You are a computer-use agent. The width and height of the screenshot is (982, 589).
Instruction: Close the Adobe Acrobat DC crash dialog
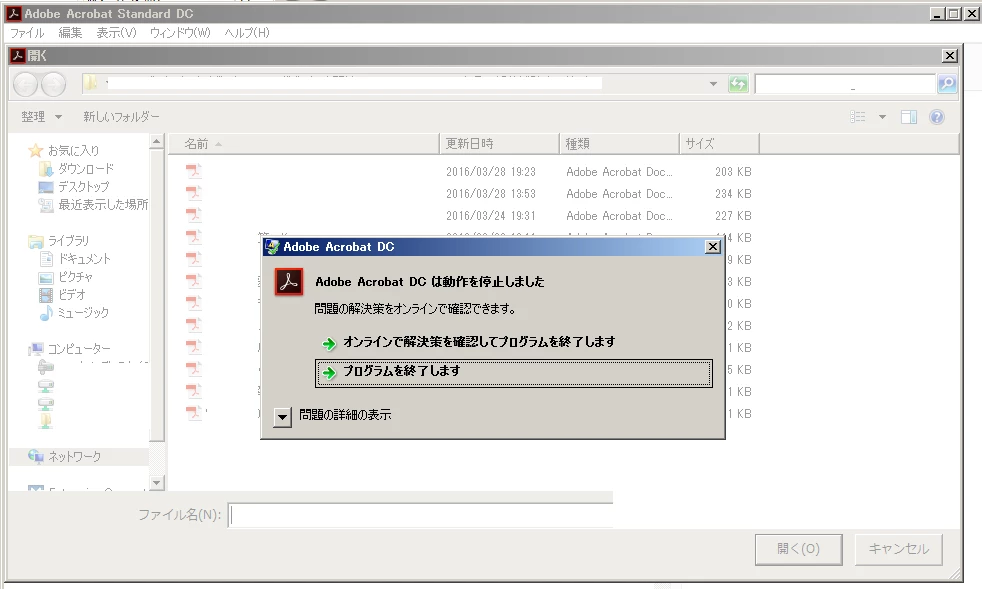click(713, 247)
